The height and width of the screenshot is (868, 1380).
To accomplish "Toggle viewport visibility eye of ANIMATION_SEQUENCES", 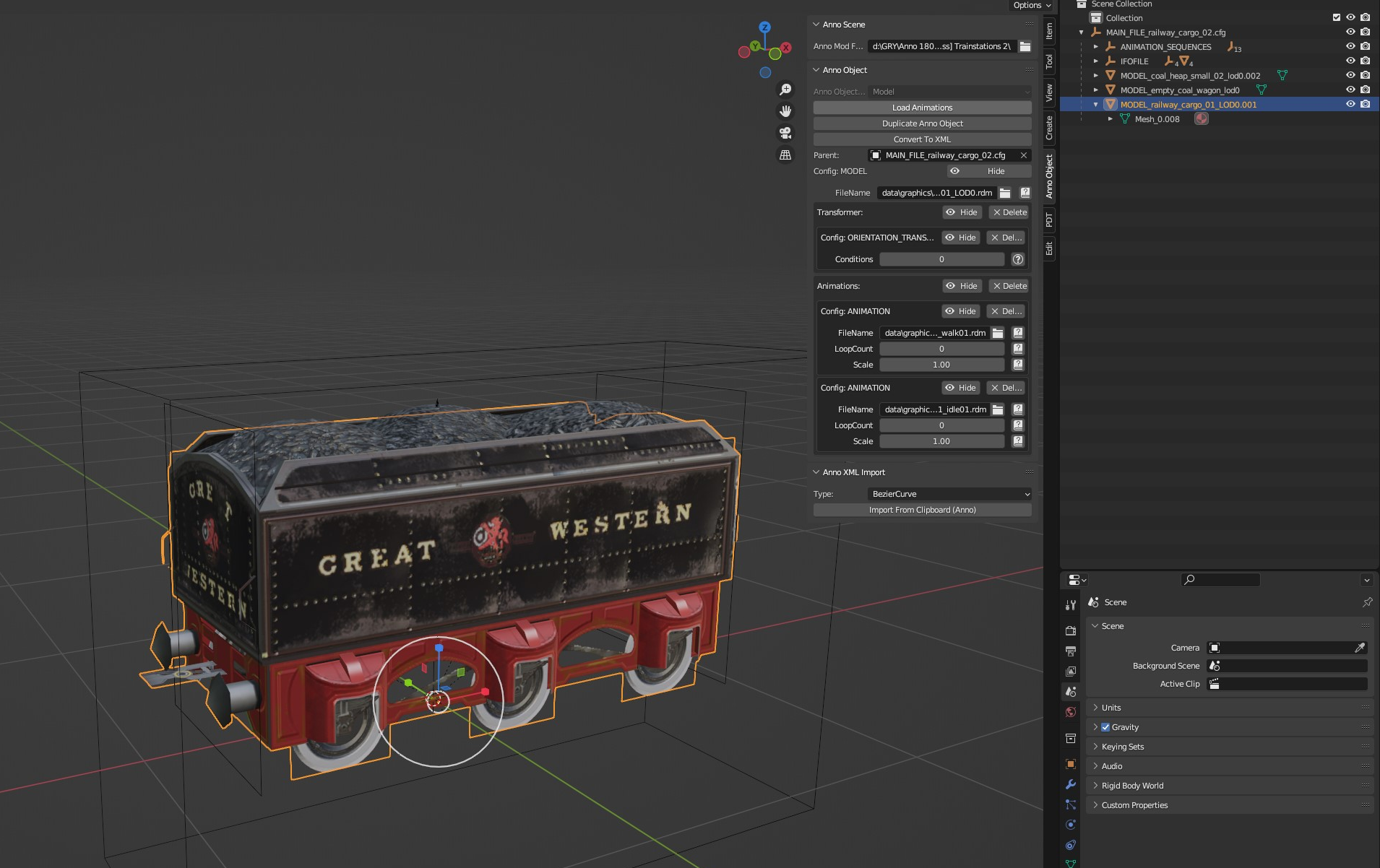I will click(x=1350, y=47).
